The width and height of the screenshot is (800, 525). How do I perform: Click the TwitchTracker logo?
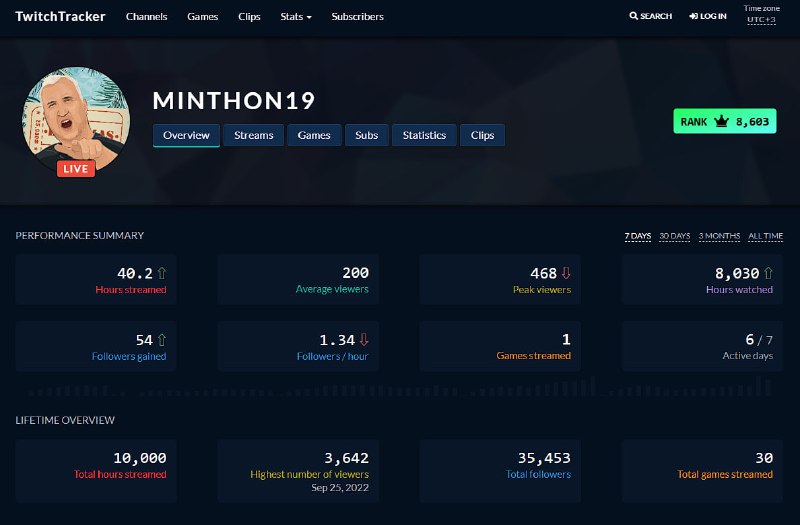pos(60,17)
